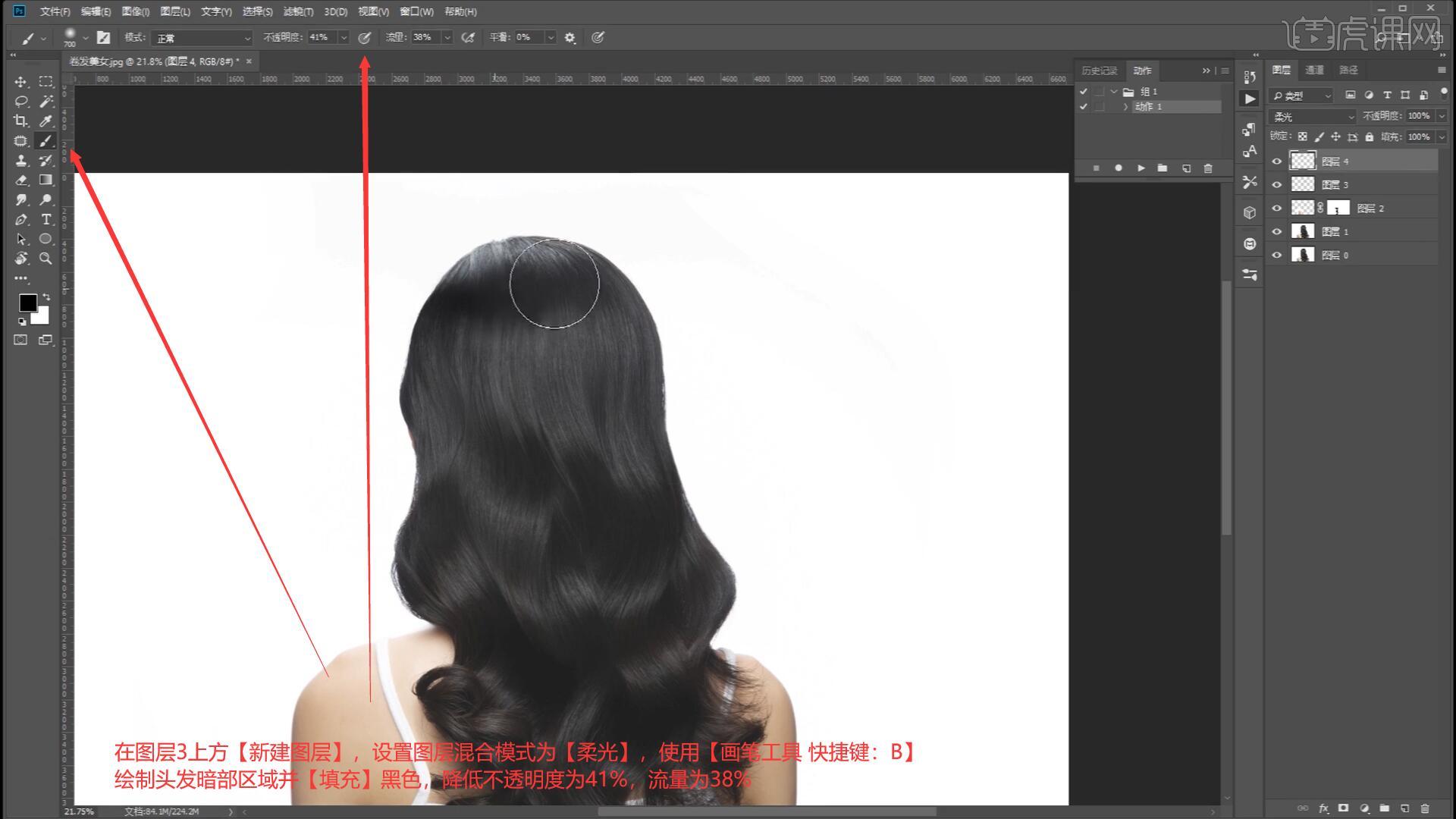Open layer fill 100% dropdown arrow
This screenshot has width=1456, height=819.
(1442, 137)
